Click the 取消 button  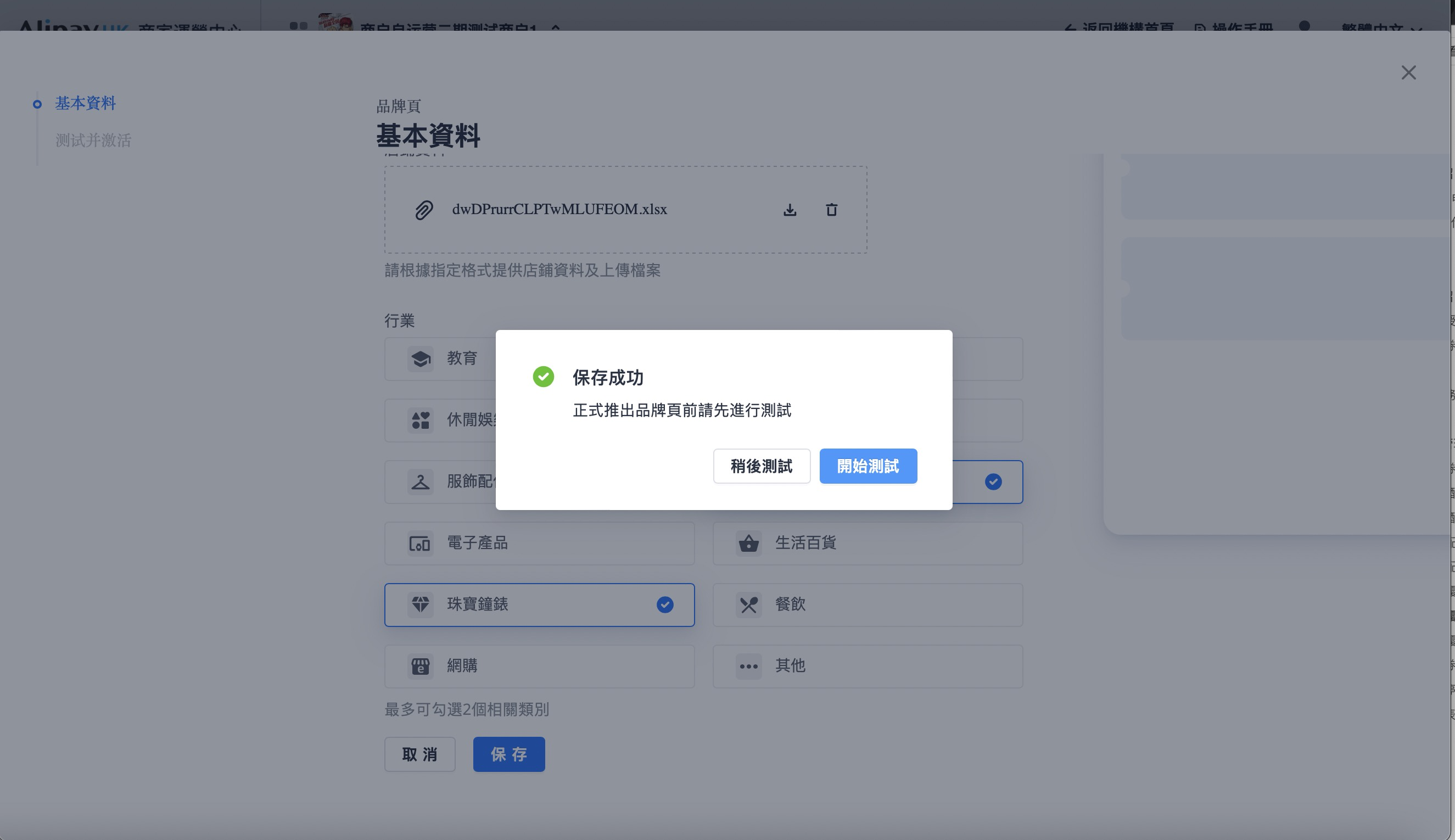420,754
